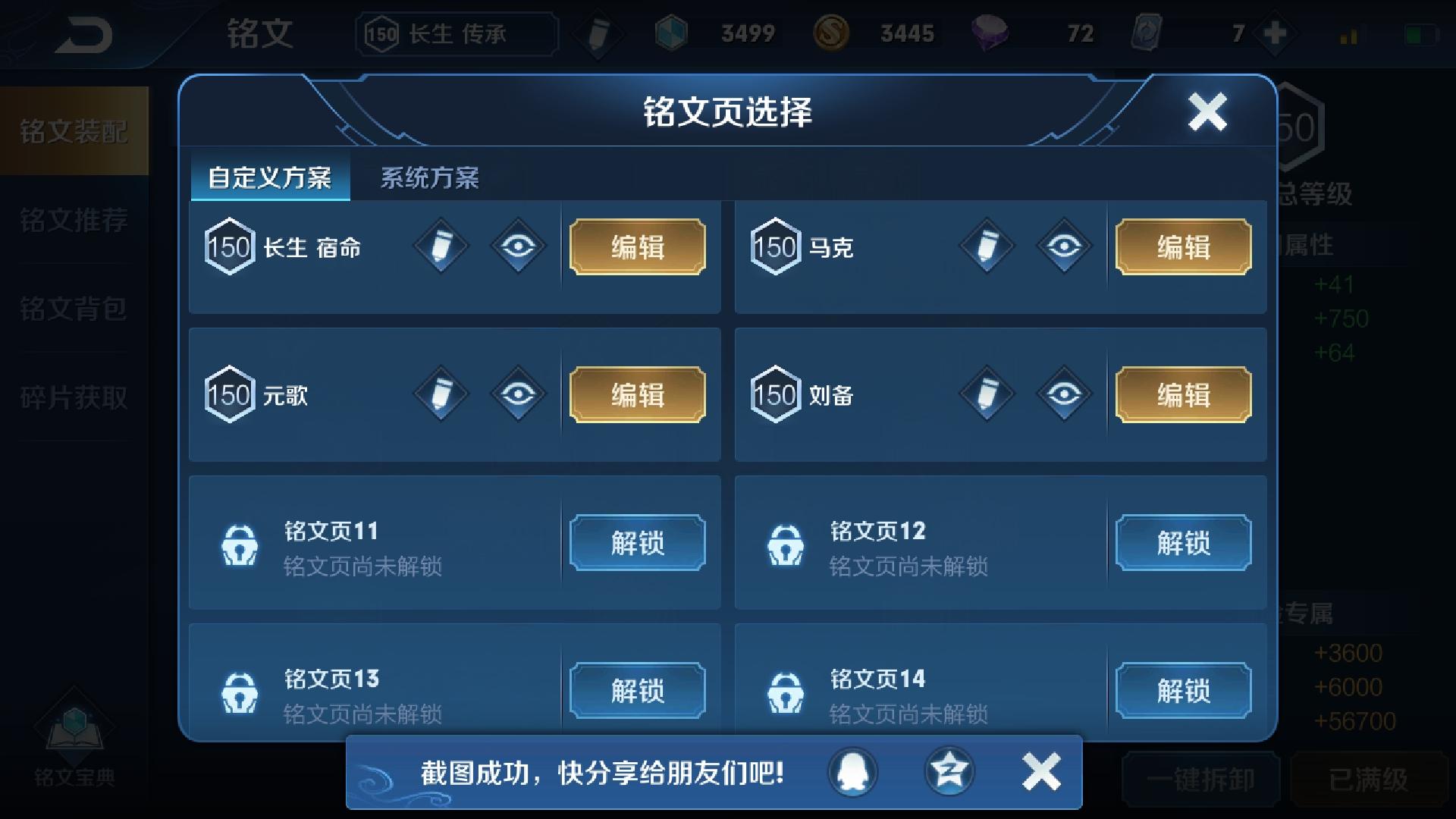Share screenshot via QQ penguin icon
1456x819 pixels.
[x=853, y=773]
